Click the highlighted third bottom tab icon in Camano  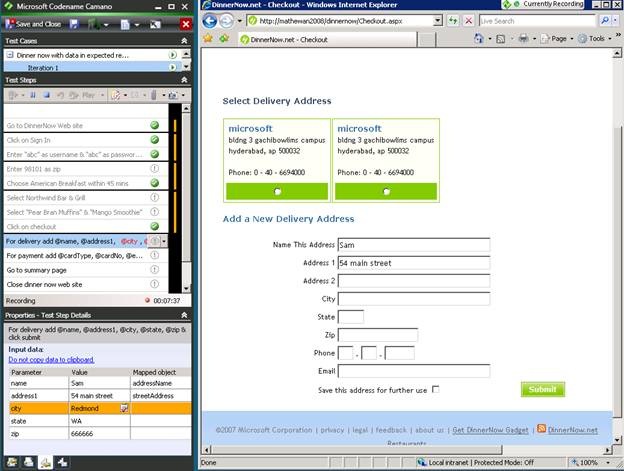(45, 462)
